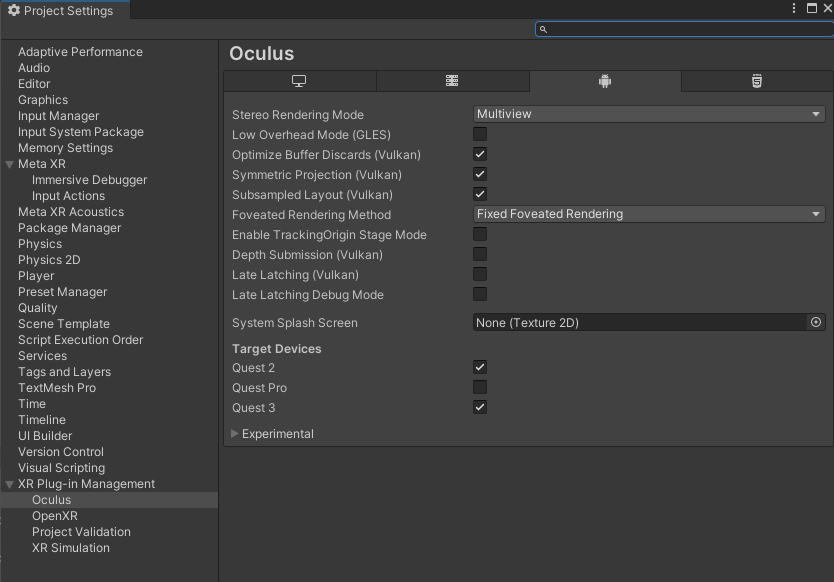The height and width of the screenshot is (582, 834).
Task: Open UI Builder settings
Action: pyautogui.click(x=45, y=436)
